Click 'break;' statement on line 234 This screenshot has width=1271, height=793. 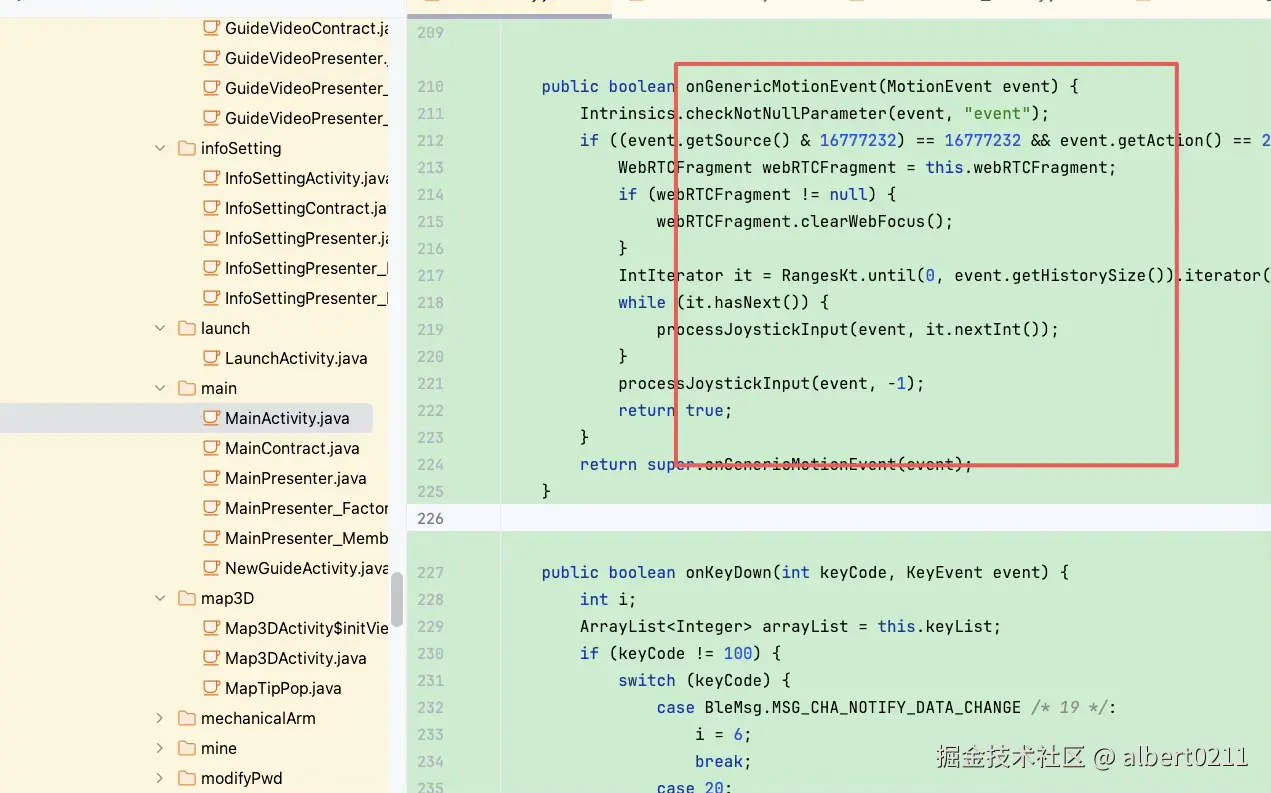[723, 761]
